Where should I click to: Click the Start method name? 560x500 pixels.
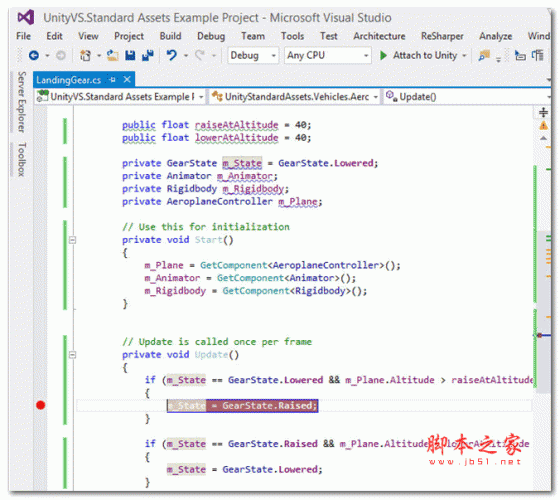(208, 240)
